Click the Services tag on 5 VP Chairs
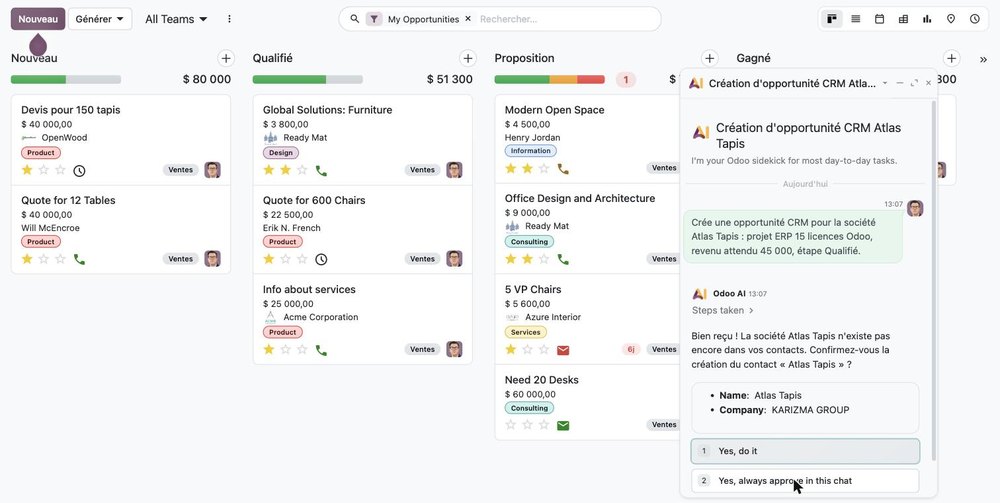The image size is (1000, 503). [526, 332]
